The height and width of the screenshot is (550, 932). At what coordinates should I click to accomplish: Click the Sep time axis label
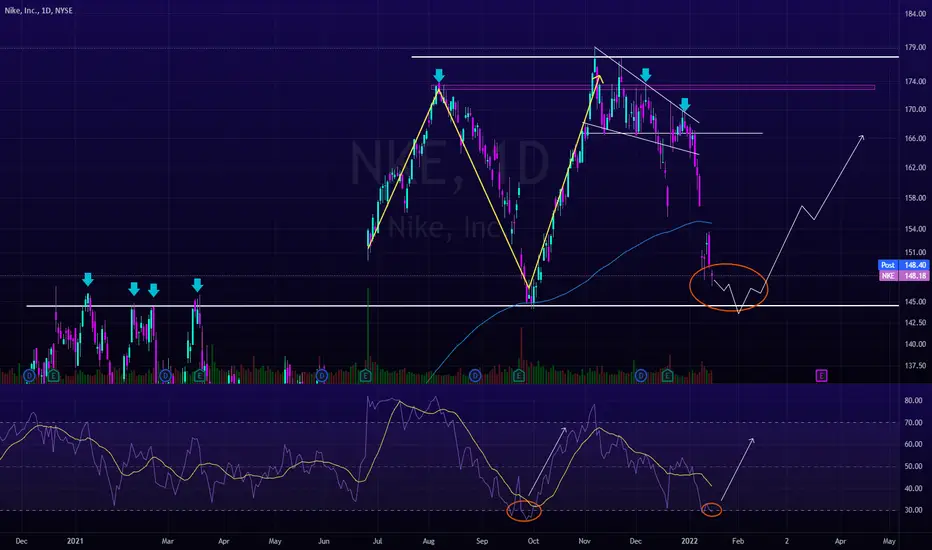(x=482, y=541)
